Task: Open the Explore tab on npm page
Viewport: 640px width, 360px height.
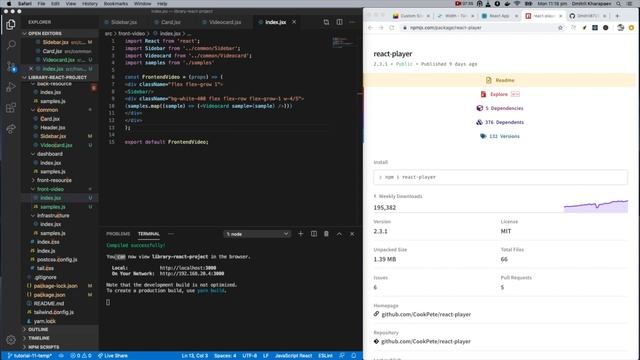Action: (500, 94)
